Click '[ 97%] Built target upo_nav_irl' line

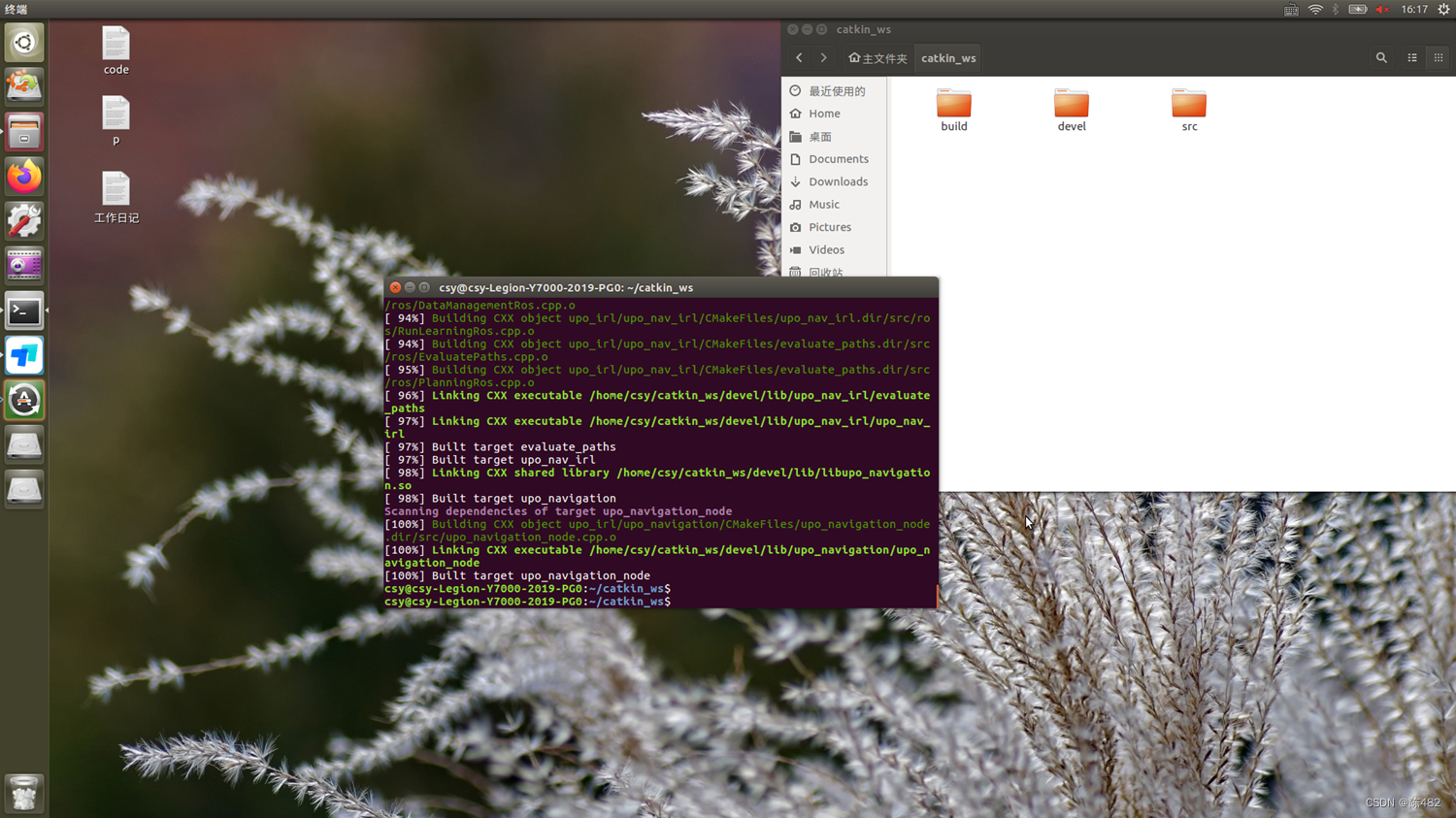pyautogui.click(x=490, y=460)
